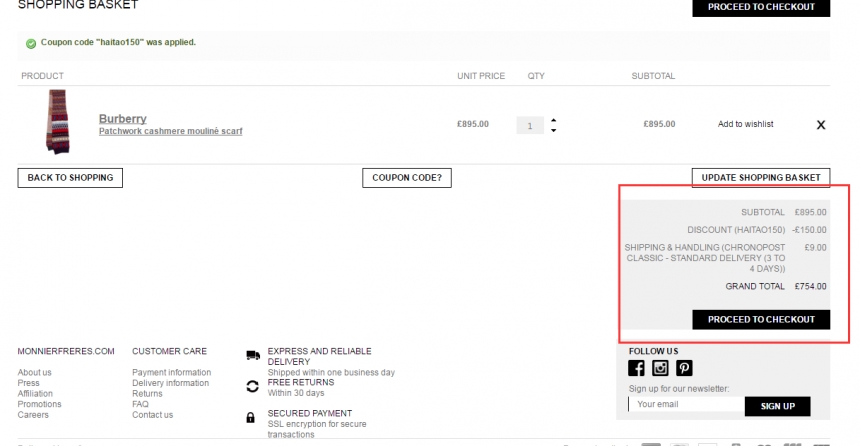Click the top Proceed to Checkout button

[x=761, y=7]
